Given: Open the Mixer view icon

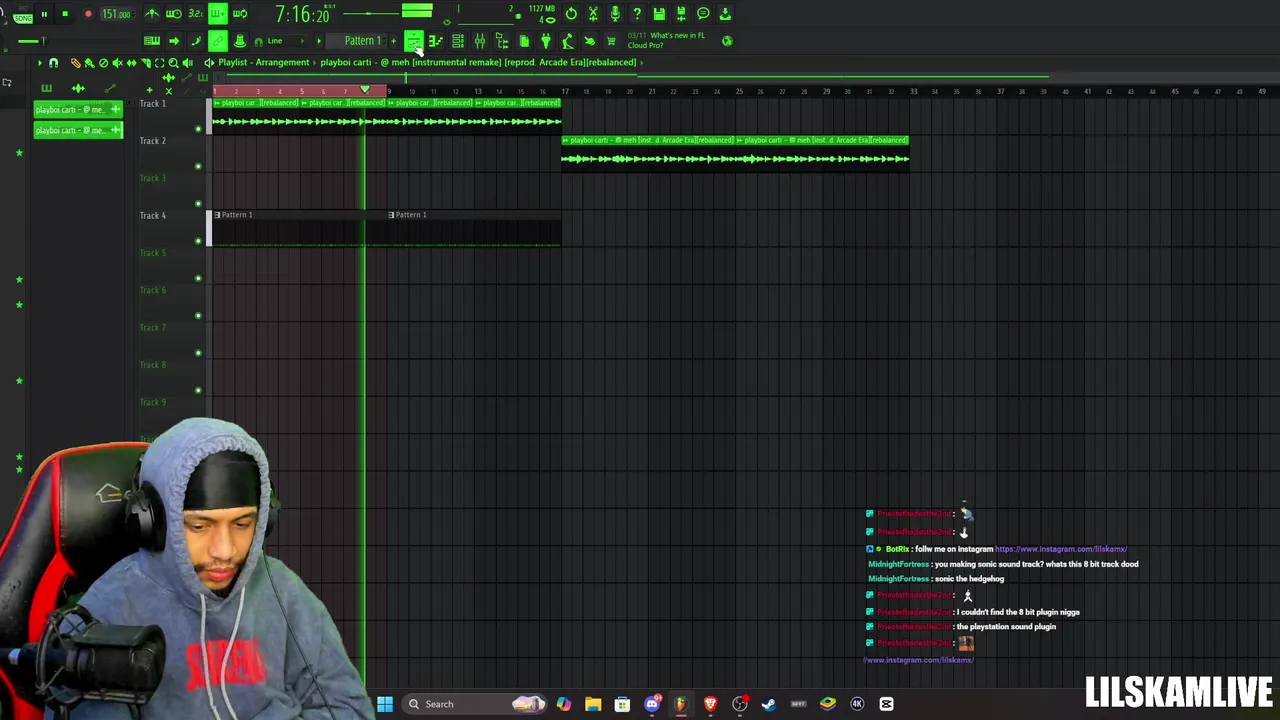Looking at the screenshot, I should tap(480, 41).
